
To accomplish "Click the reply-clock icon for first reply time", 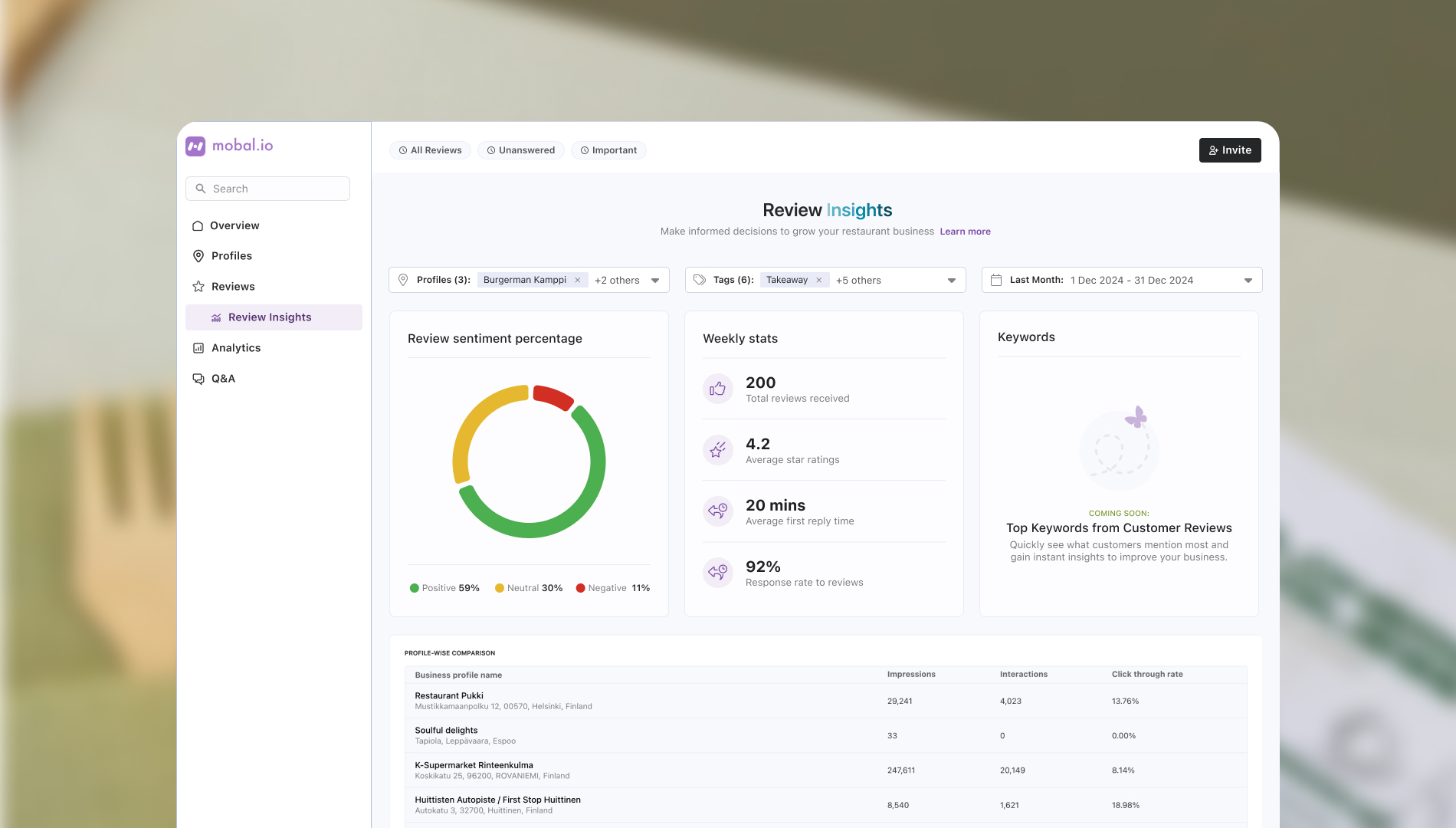I will click(x=718, y=511).
